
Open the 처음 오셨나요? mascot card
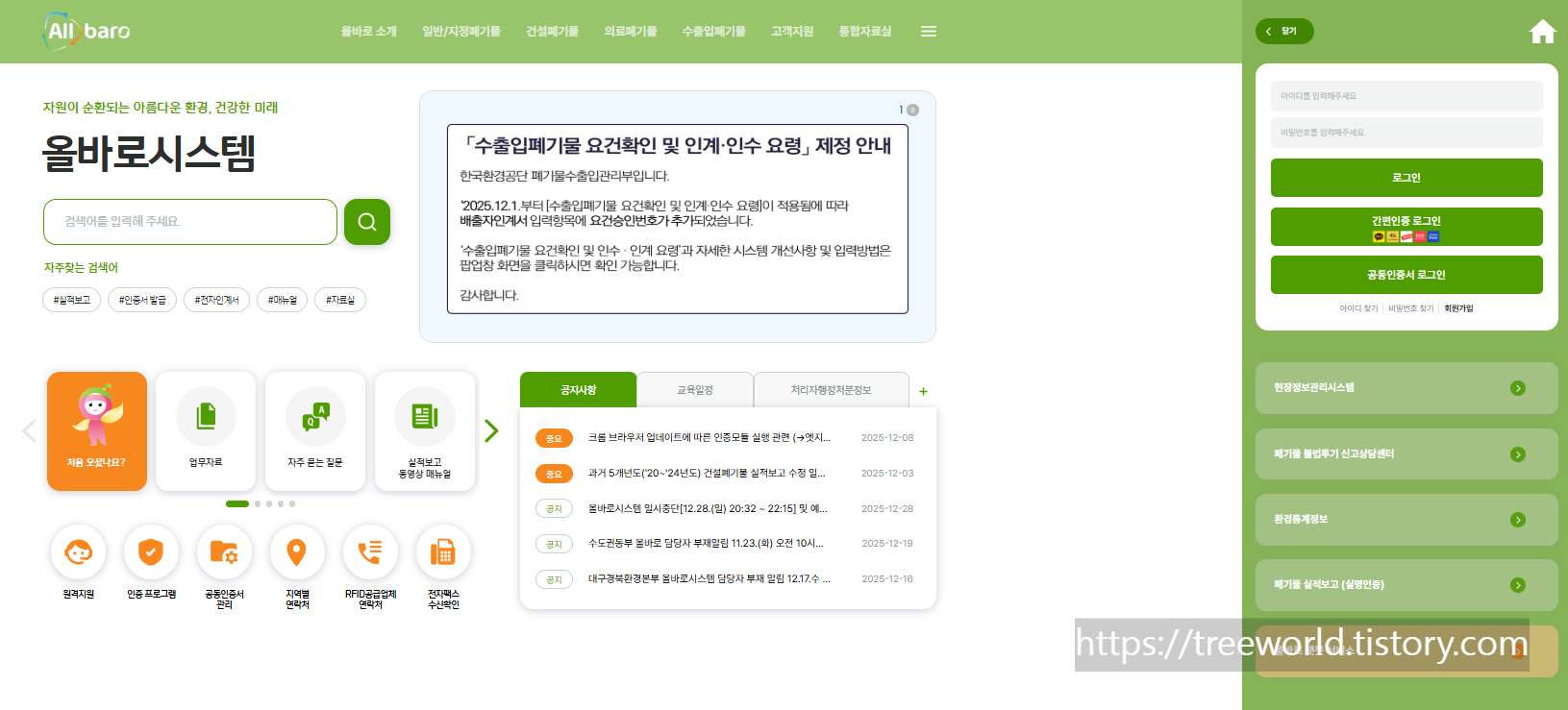pos(97,431)
